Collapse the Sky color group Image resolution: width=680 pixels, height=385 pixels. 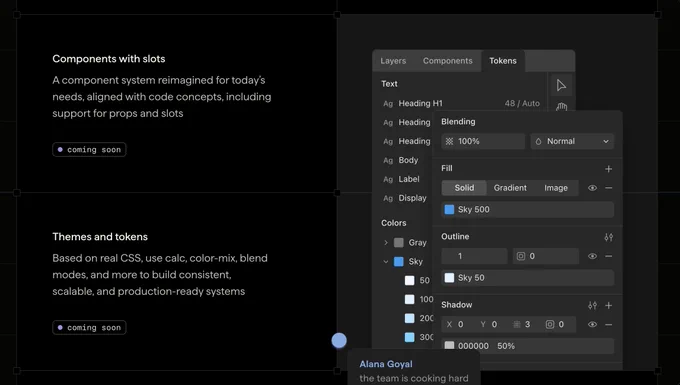(x=386, y=261)
